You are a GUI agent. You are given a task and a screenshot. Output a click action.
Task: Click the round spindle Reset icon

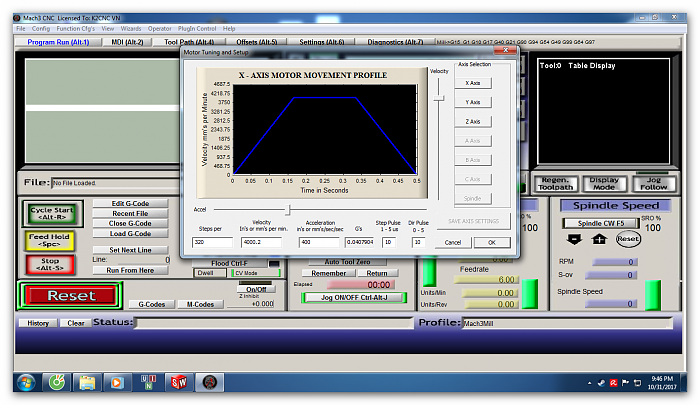click(628, 239)
